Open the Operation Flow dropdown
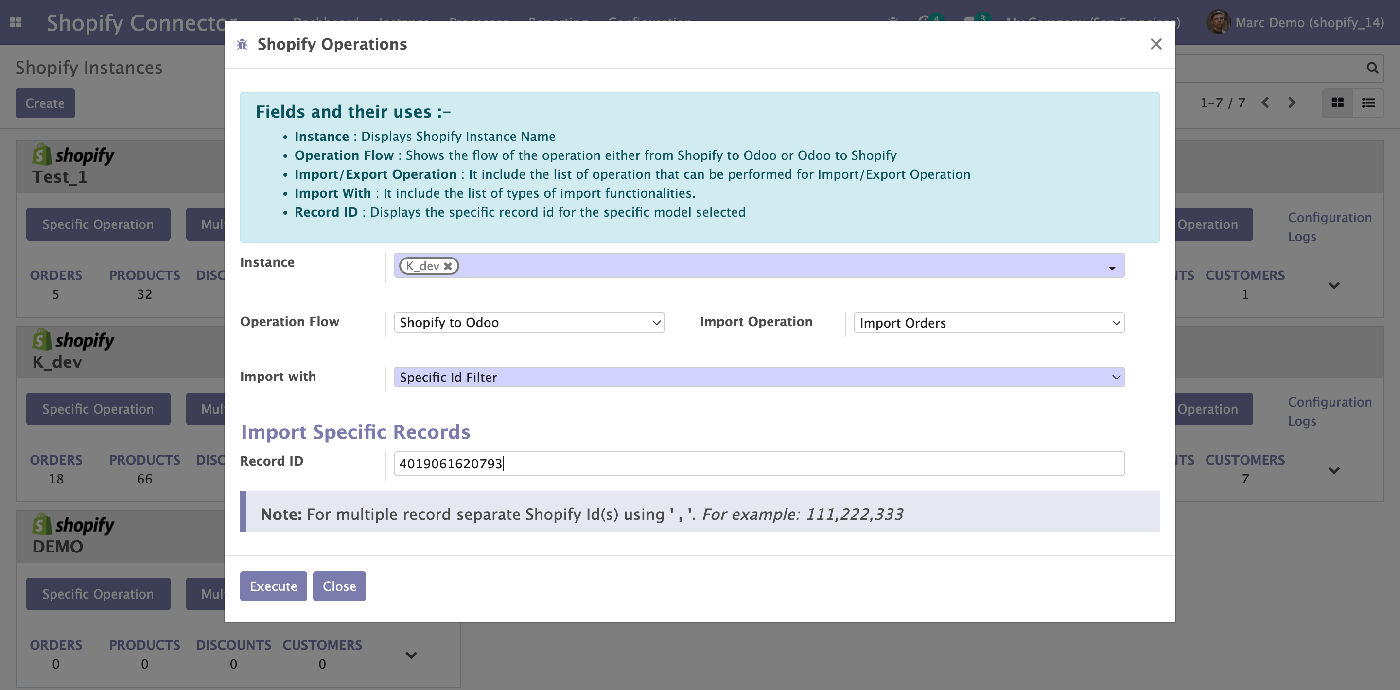 [x=529, y=323]
